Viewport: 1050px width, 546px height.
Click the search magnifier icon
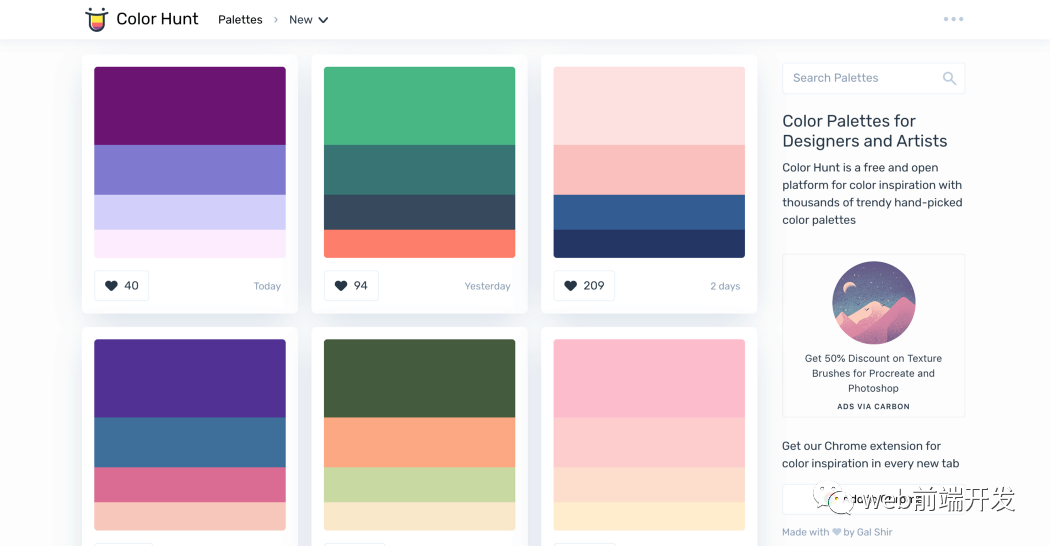click(x=949, y=78)
